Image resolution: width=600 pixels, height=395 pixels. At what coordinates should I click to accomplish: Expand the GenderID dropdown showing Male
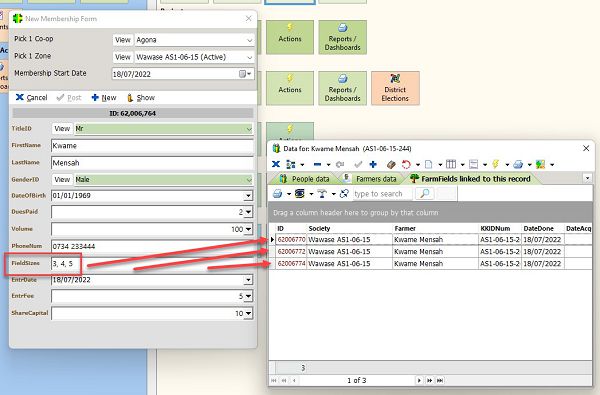pyautogui.click(x=249, y=180)
